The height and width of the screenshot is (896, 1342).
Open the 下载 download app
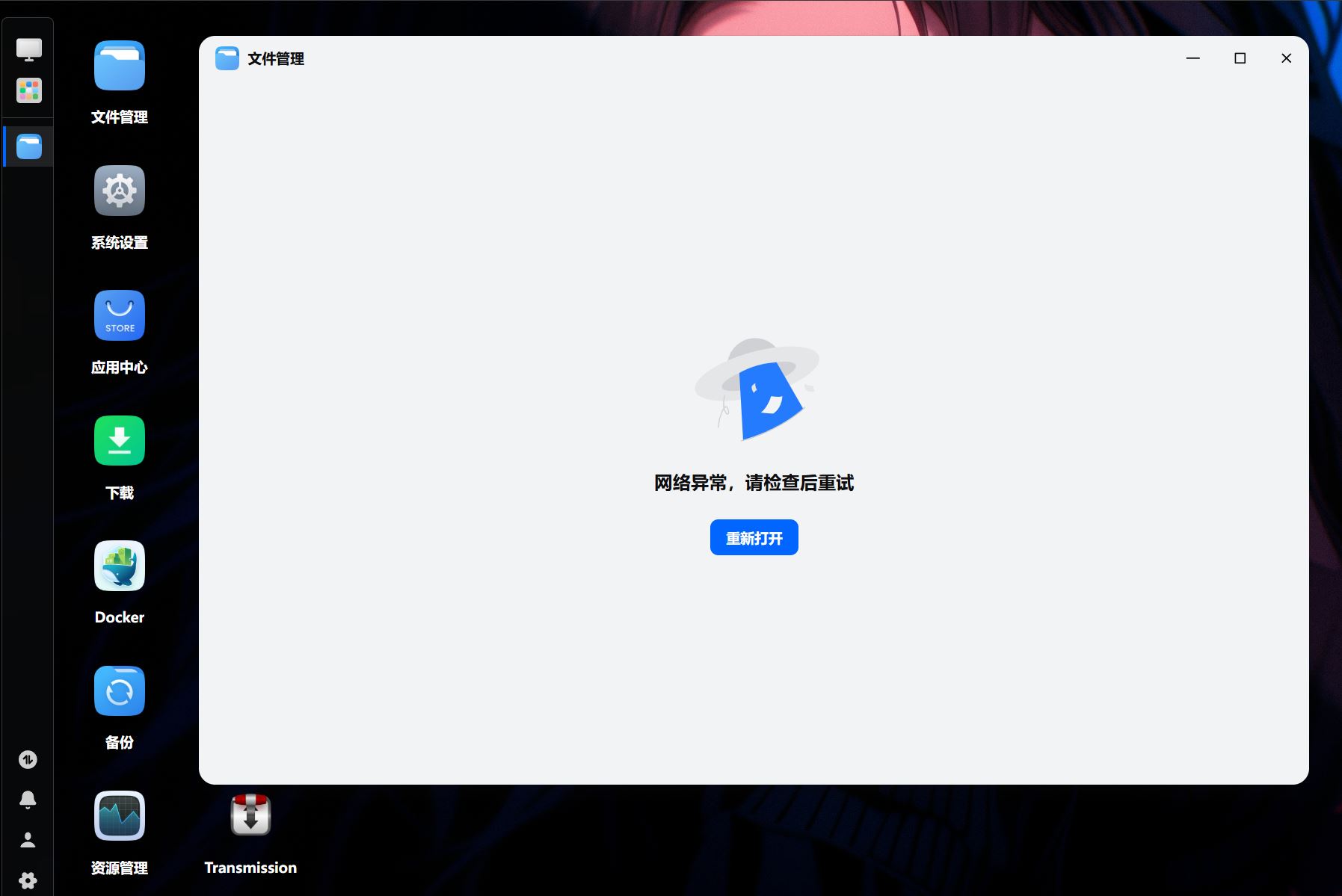[x=120, y=440]
